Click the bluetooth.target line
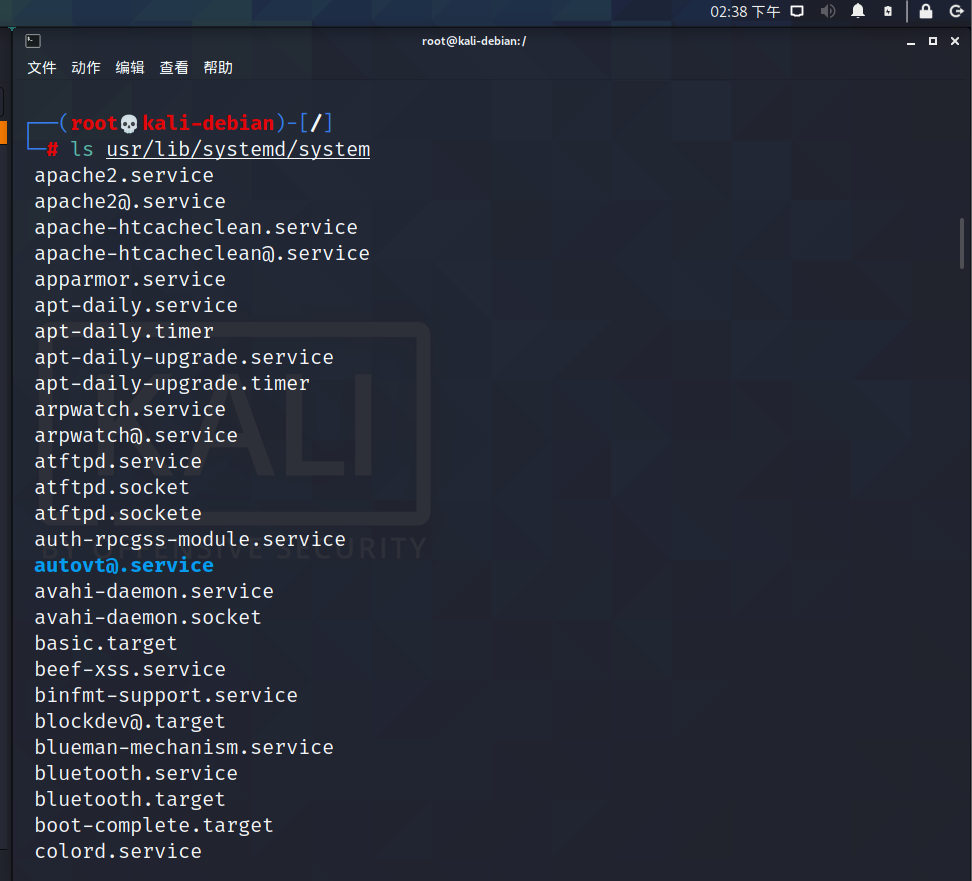 [x=130, y=800]
